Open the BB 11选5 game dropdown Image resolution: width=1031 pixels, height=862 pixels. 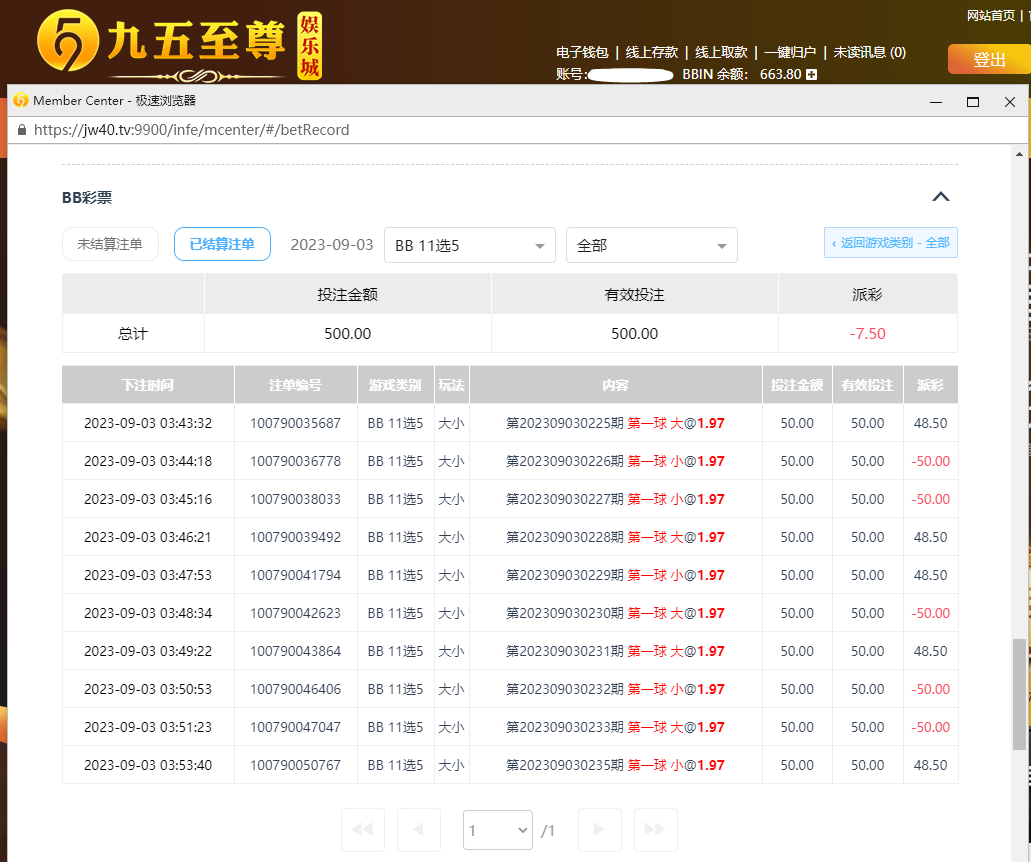tap(469, 245)
